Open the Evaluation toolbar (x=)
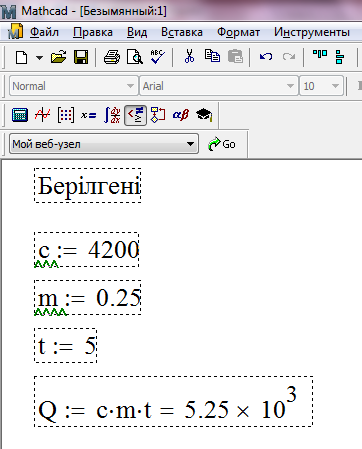 [89, 115]
